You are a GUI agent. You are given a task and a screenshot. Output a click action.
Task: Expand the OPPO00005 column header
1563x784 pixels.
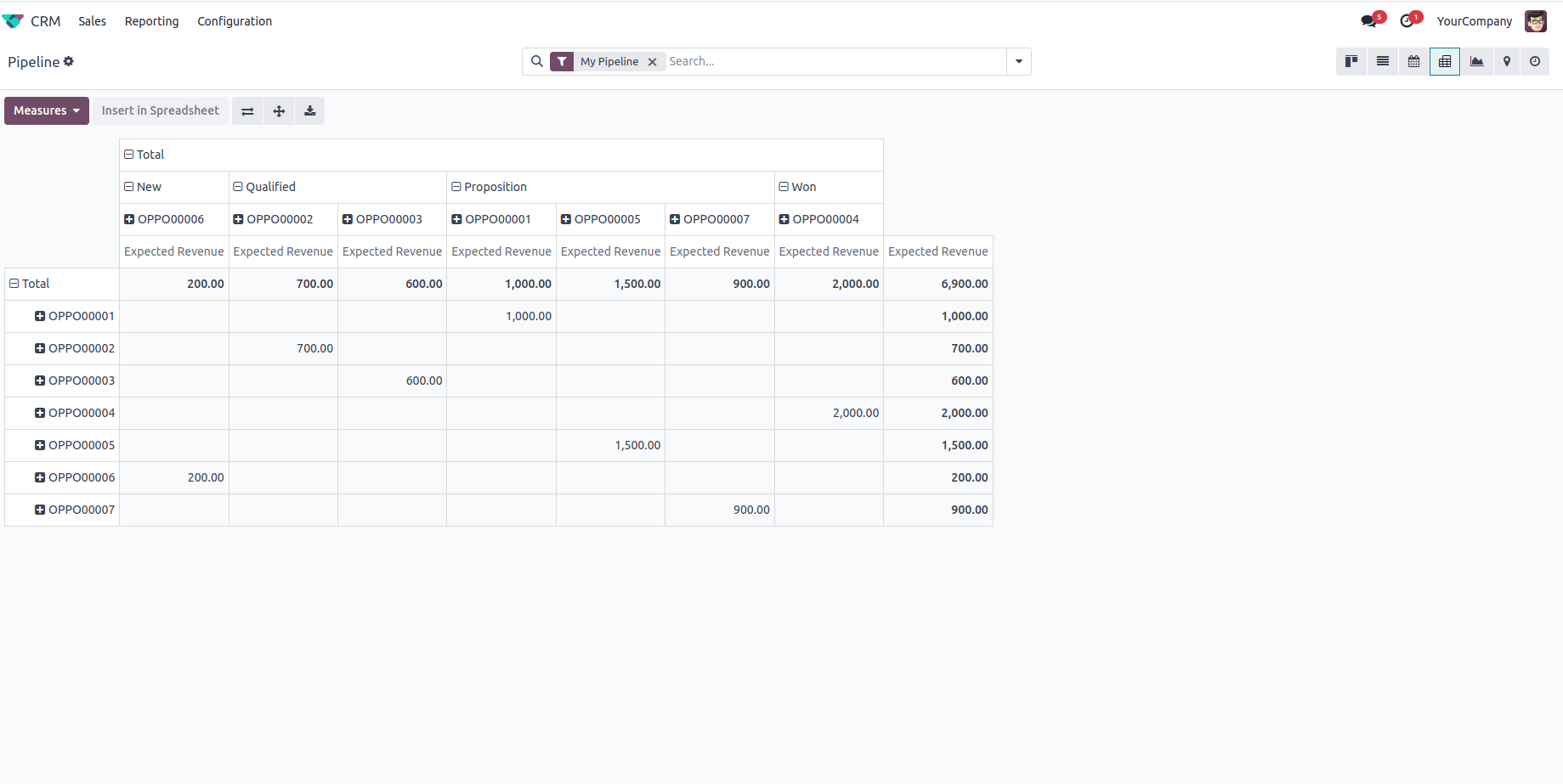coord(611,219)
